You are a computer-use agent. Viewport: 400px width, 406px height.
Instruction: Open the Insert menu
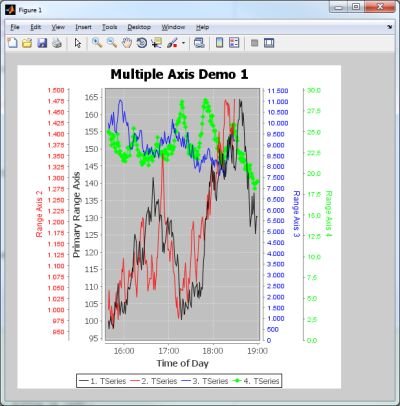(x=83, y=27)
